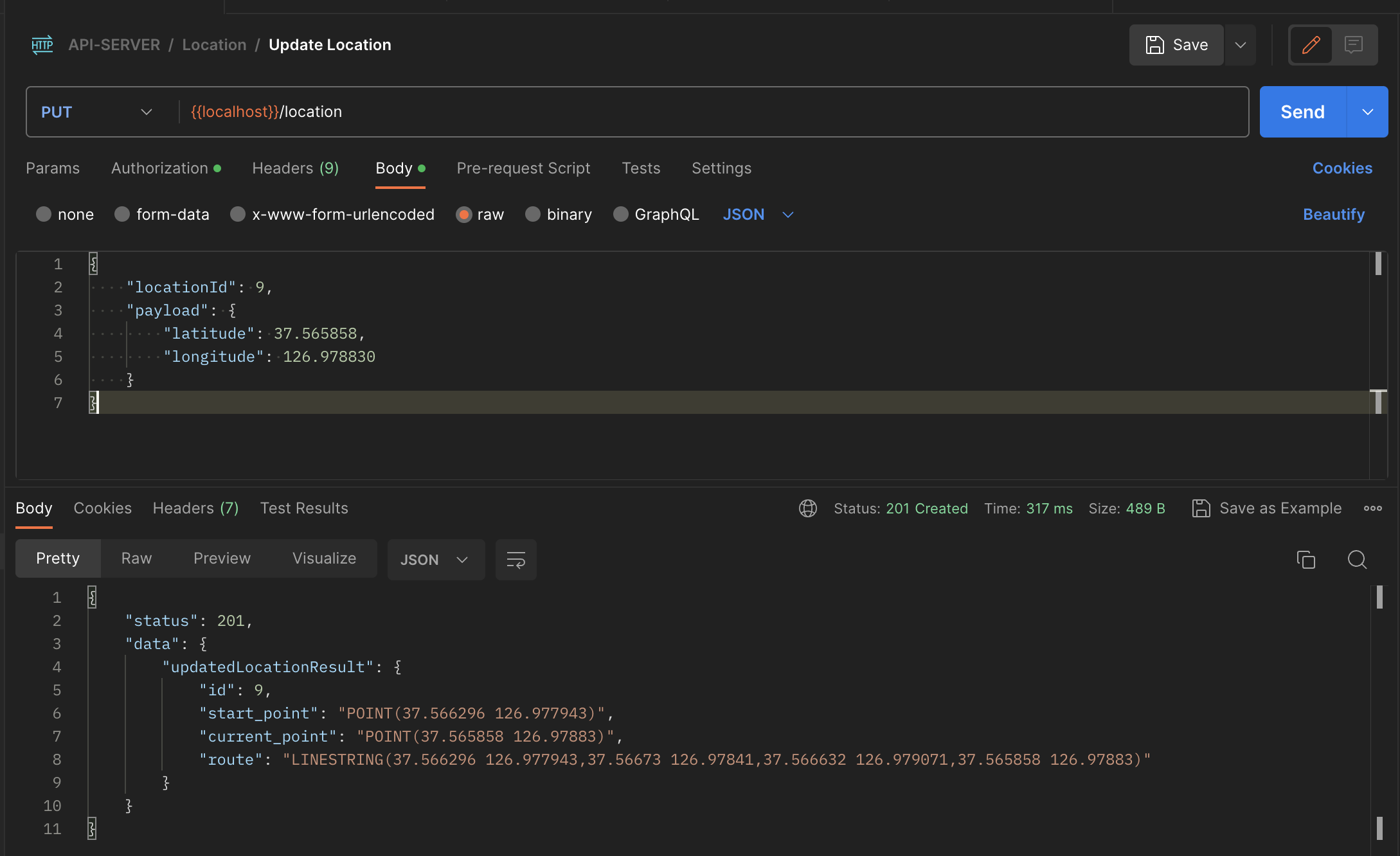The height and width of the screenshot is (856, 1400).
Task: Open the Headers (9) request tab
Action: [x=295, y=168]
